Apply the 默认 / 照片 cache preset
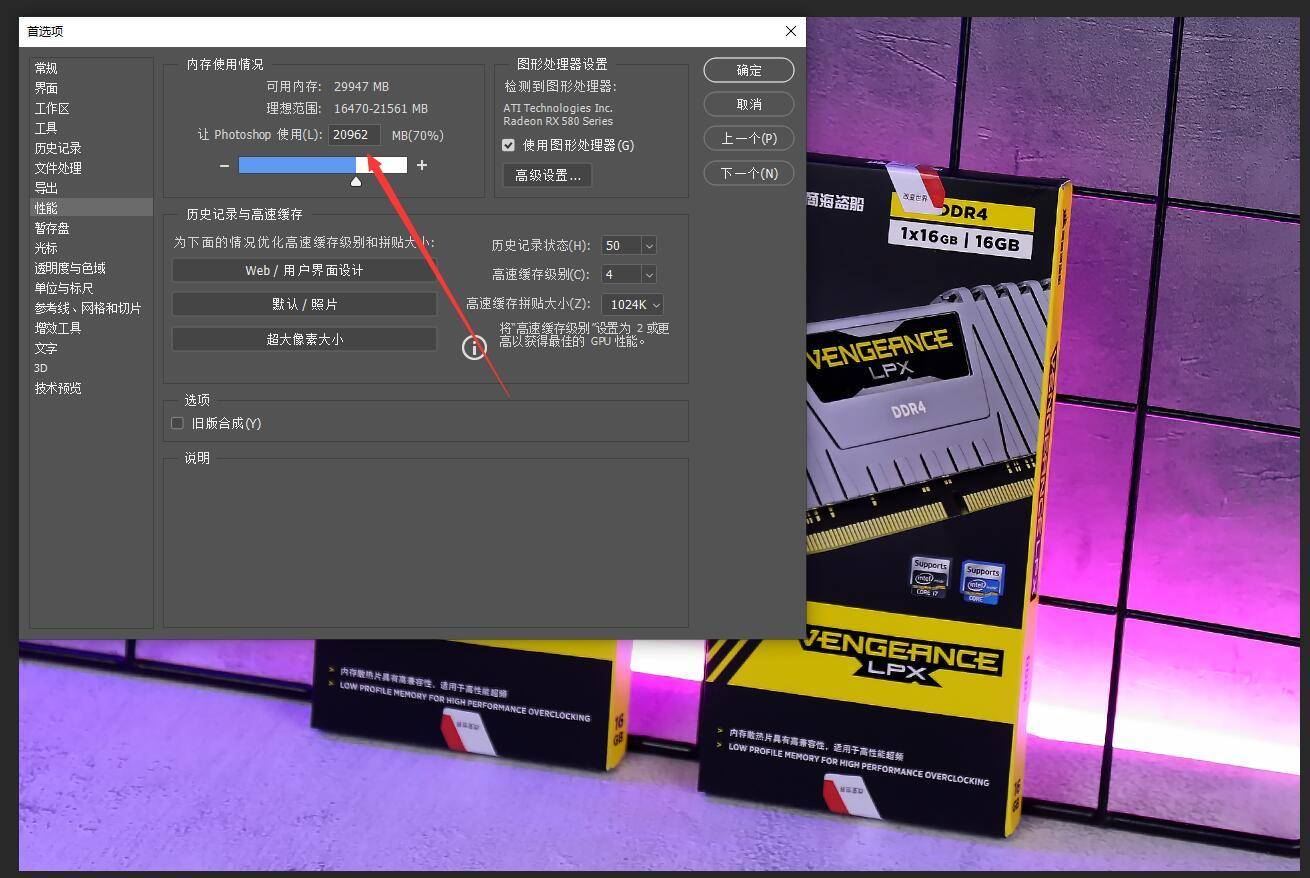This screenshot has width=1310, height=878. [x=304, y=304]
